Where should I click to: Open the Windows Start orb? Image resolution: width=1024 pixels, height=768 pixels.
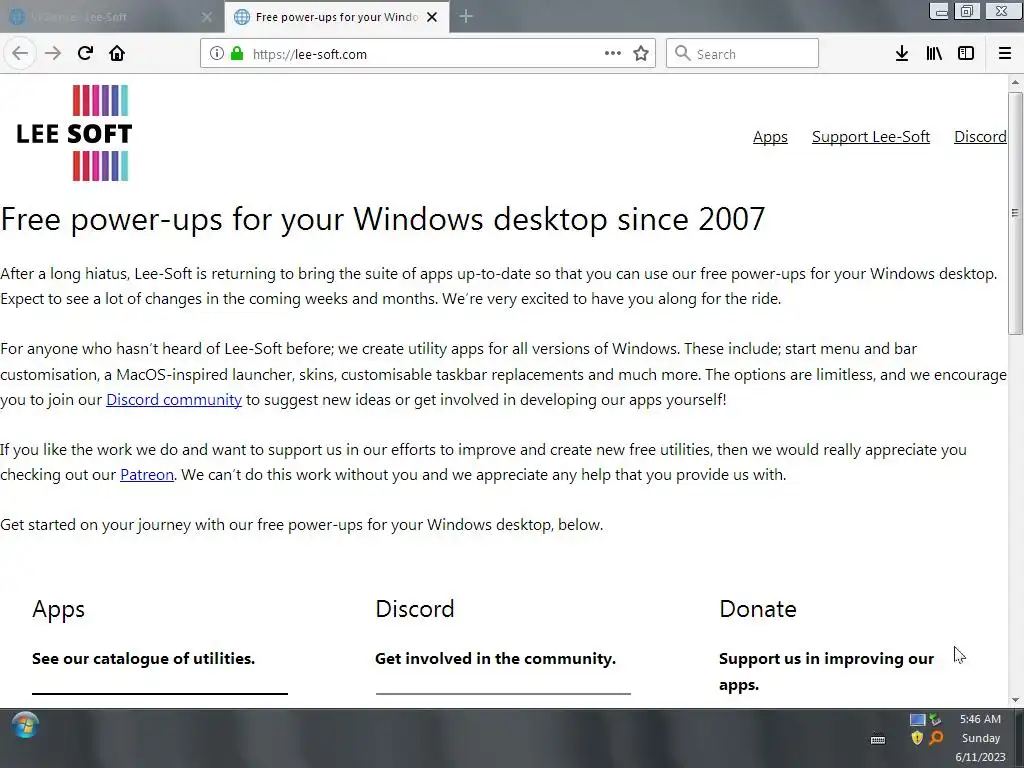(25, 725)
